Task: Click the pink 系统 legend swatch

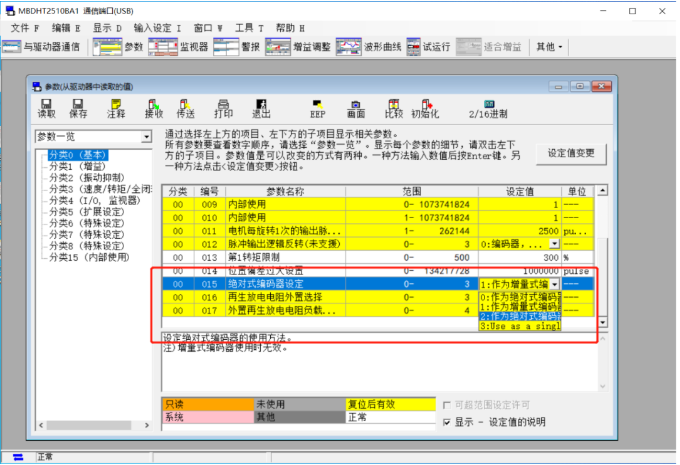Action: 208,417
